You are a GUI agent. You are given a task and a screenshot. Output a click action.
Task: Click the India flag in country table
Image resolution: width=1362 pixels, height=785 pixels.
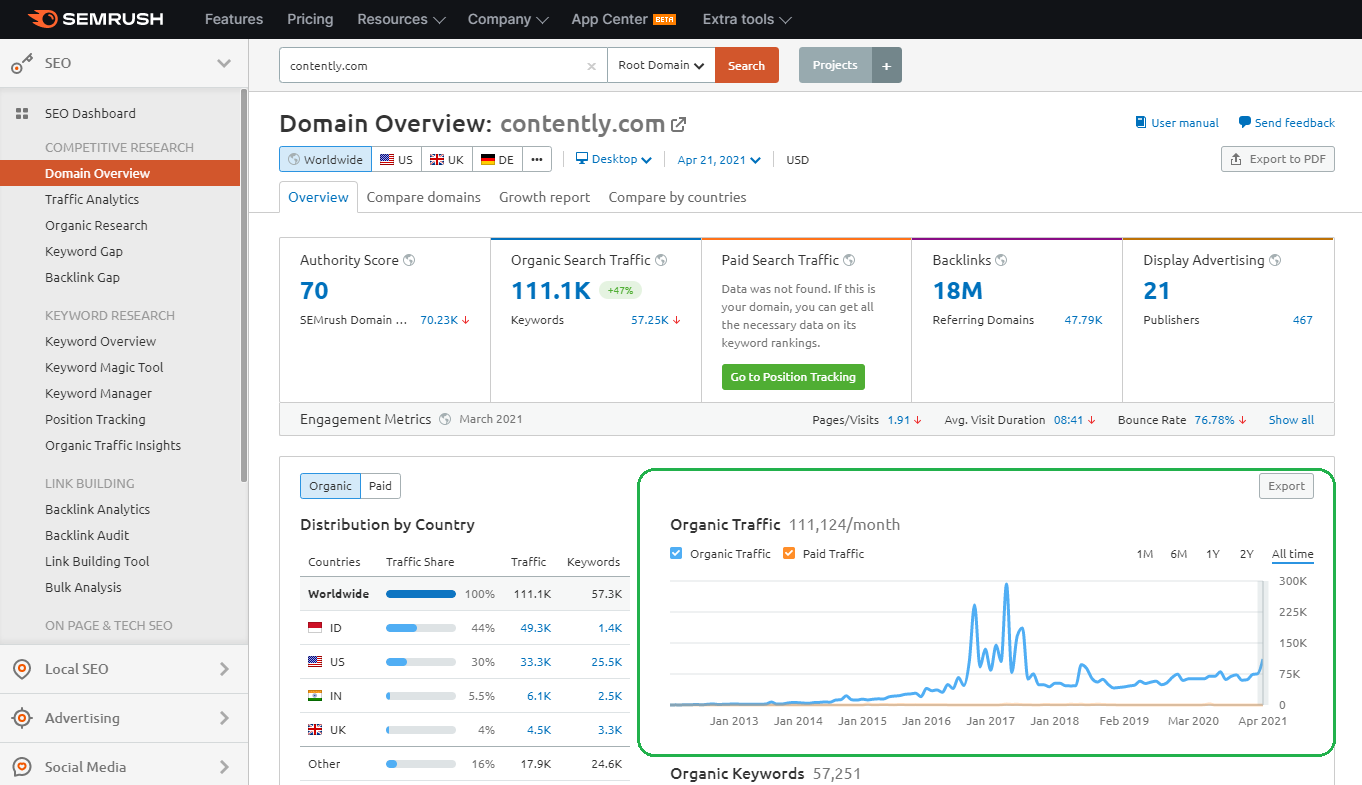(x=316, y=696)
